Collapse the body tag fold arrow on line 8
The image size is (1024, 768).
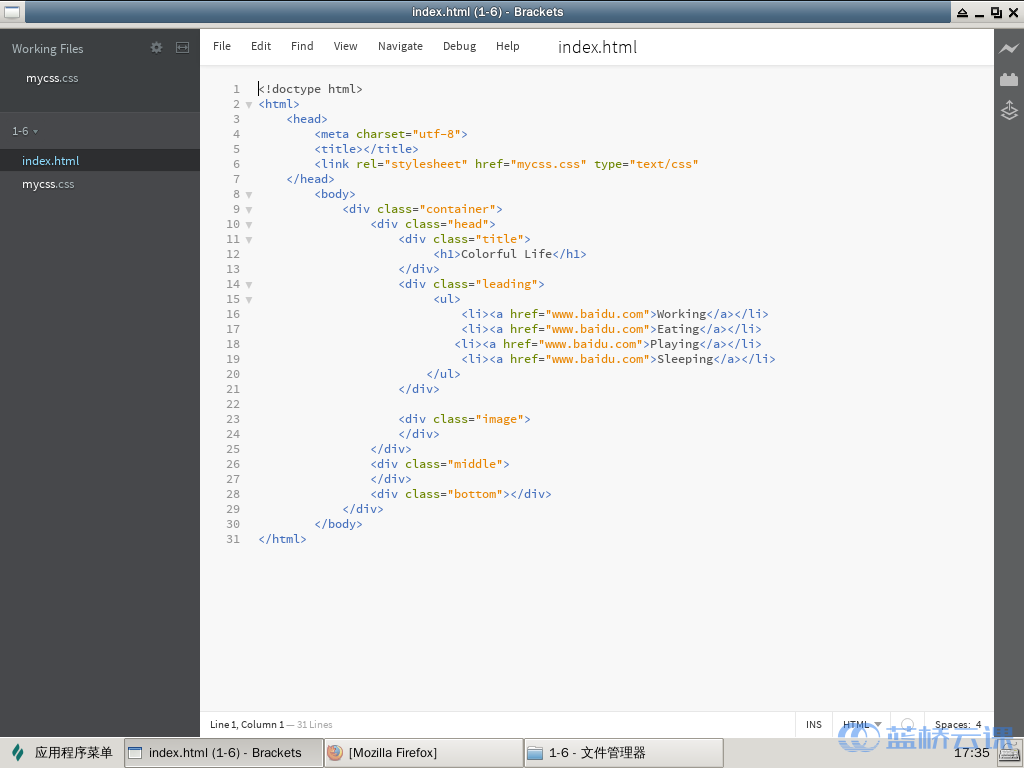(x=249, y=194)
